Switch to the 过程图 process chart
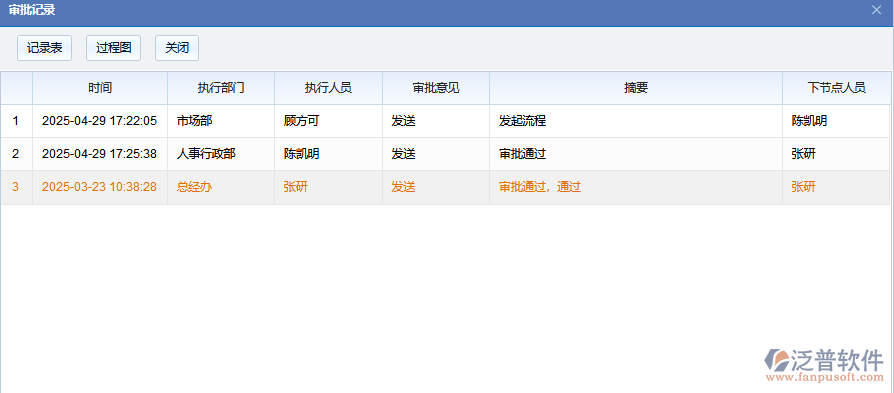The image size is (894, 393). (x=113, y=48)
